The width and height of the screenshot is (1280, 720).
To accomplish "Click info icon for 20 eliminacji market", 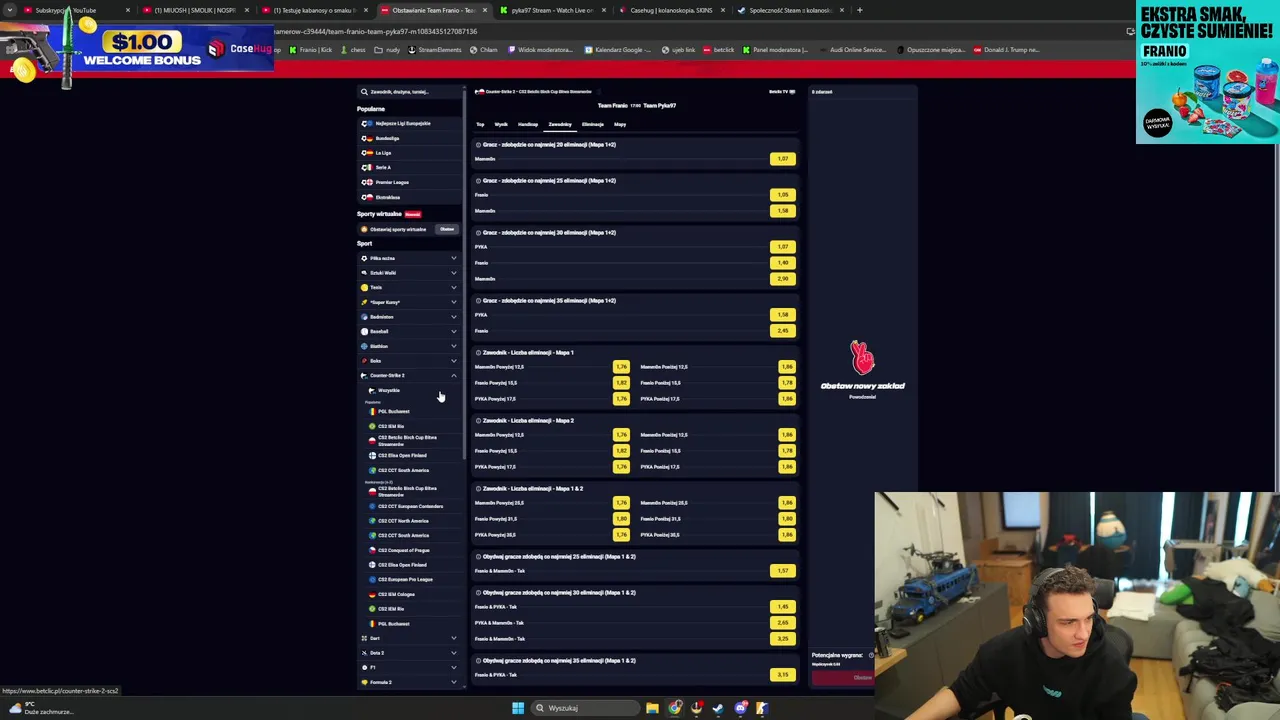I will tap(478, 145).
